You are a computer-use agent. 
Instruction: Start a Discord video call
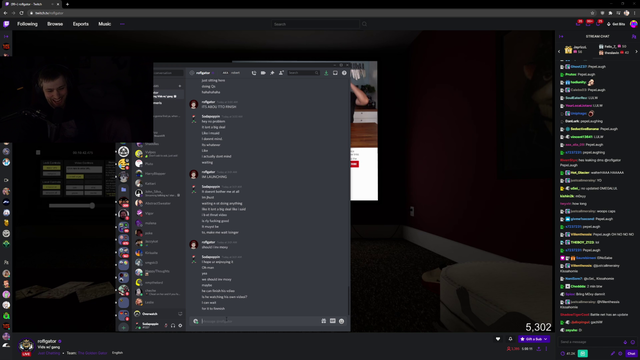pyautogui.click(x=263, y=73)
